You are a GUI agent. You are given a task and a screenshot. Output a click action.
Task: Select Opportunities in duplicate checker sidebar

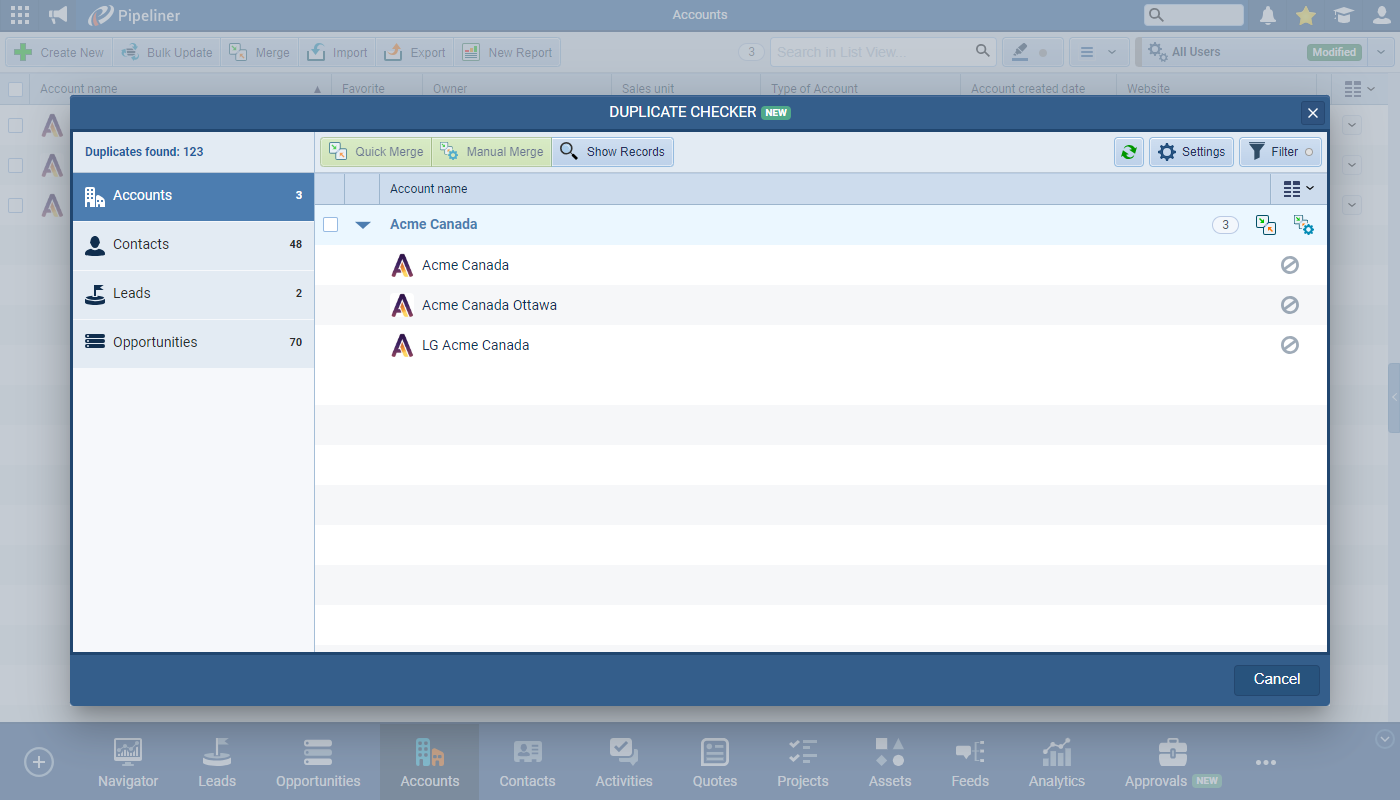pos(193,343)
